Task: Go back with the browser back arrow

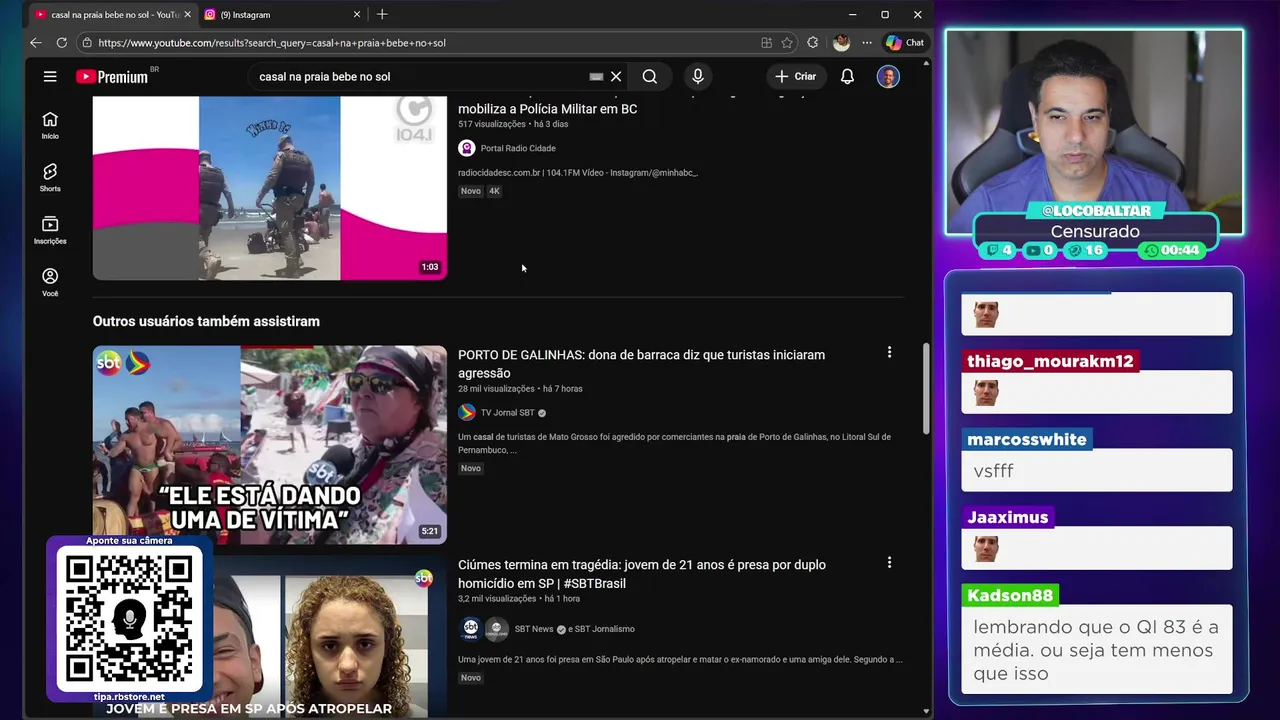Action: coord(36,43)
